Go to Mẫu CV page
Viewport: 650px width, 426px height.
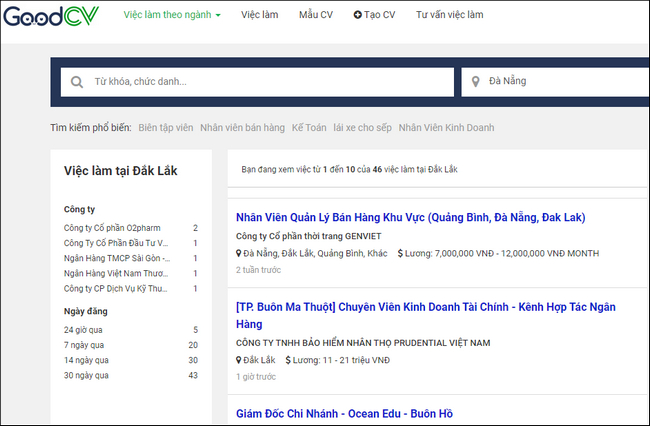click(x=315, y=16)
